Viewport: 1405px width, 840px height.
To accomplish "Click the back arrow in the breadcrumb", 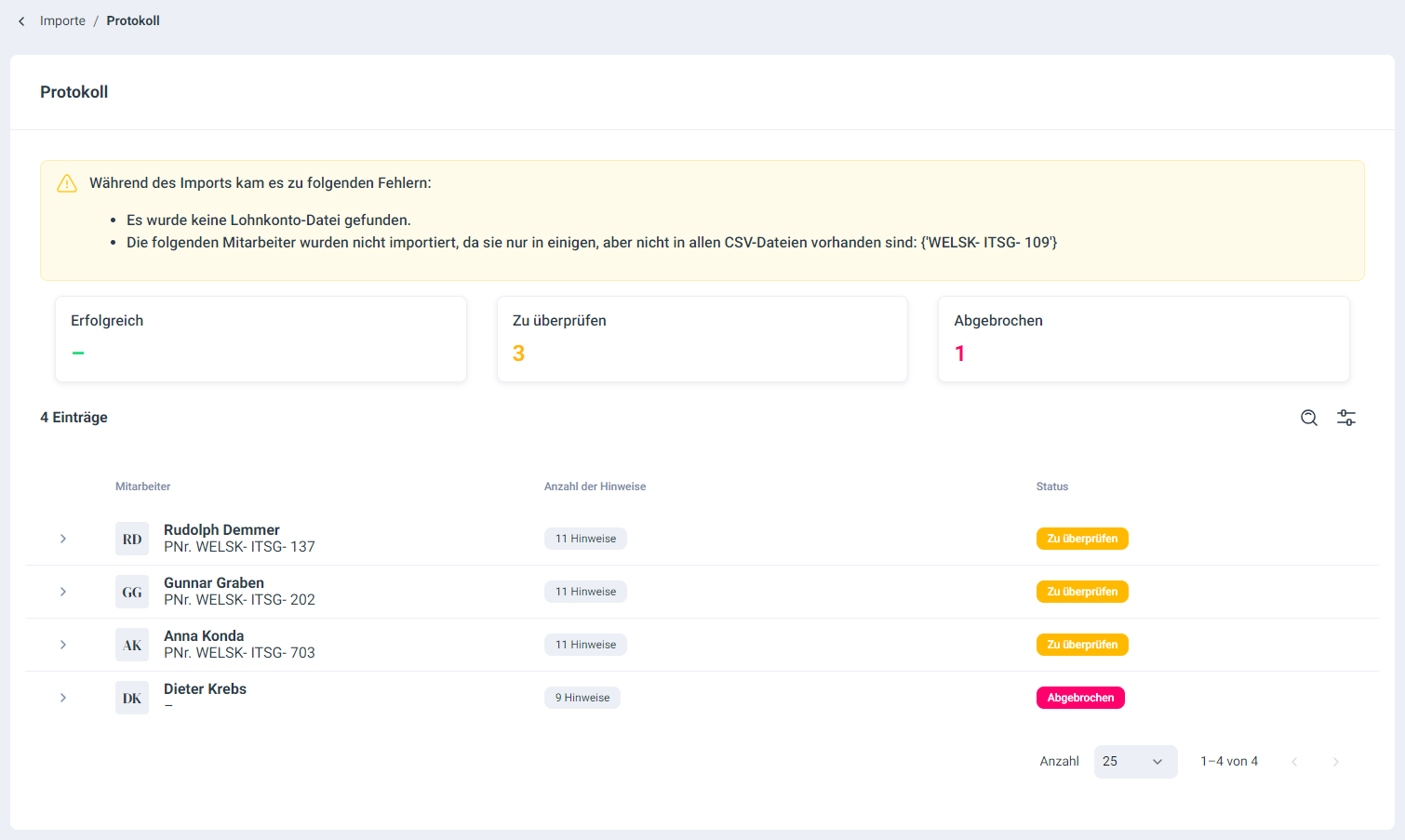I will pyautogui.click(x=21, y=21).
